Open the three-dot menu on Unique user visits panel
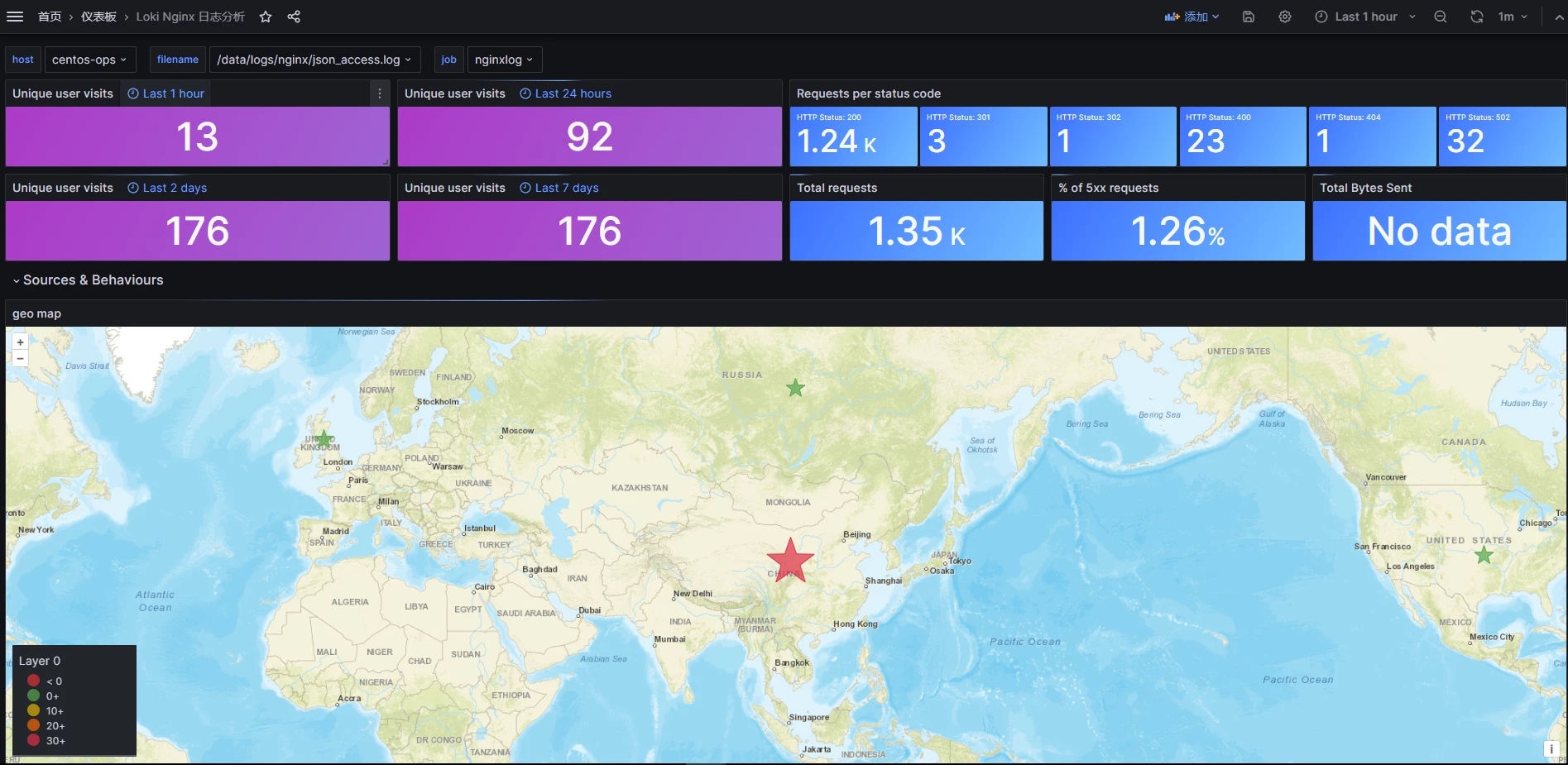This screenshot has width=1568, height=765. point(380,93)
